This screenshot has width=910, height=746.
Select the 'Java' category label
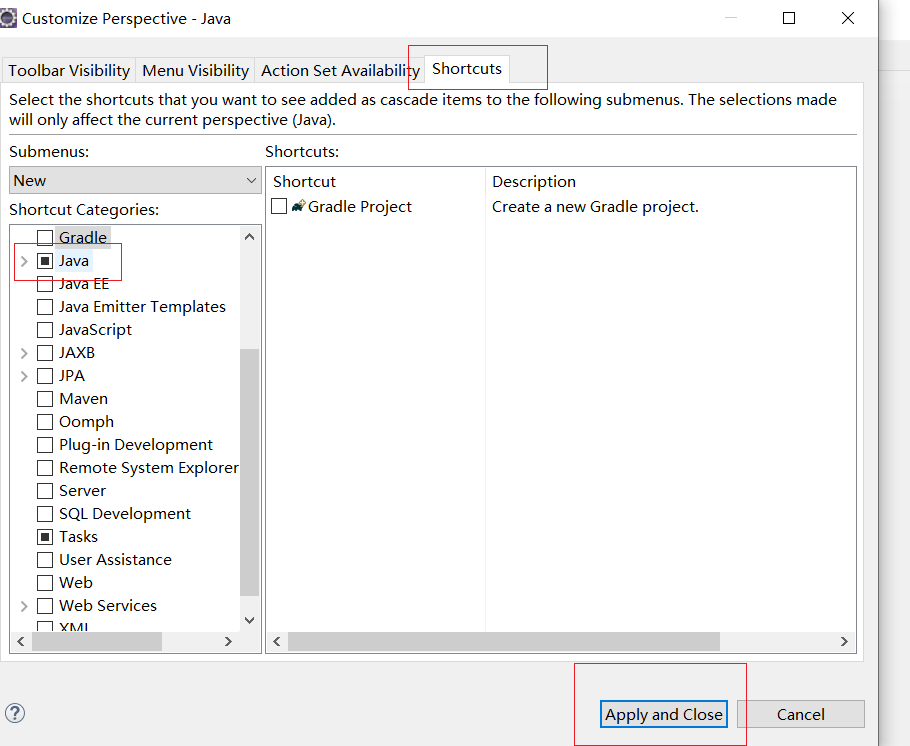pyautogui.click(x=74, y=261)
